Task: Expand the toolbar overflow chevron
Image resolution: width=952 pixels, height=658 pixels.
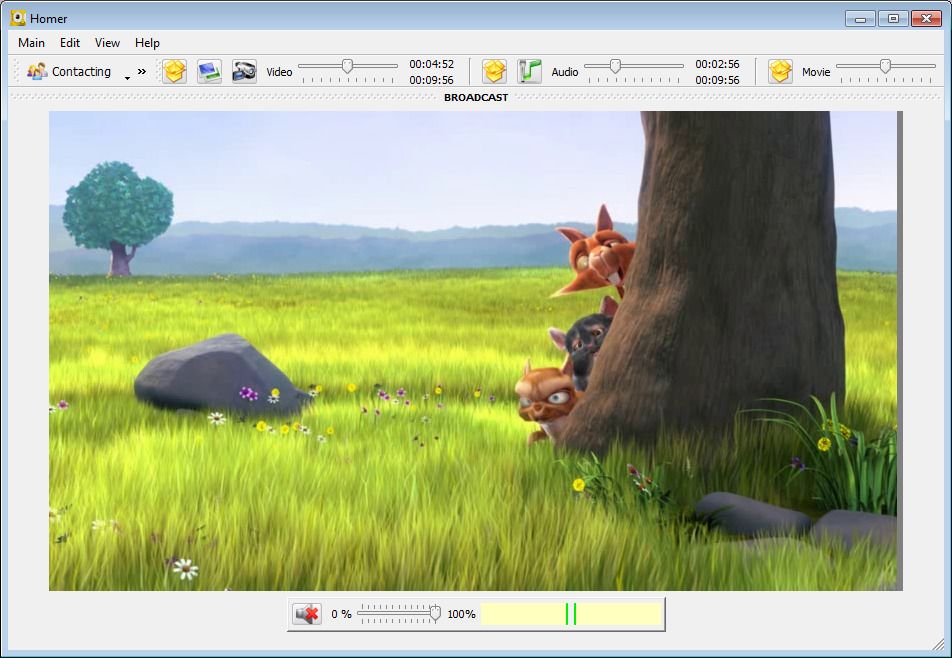Action: tap(141, 71)
